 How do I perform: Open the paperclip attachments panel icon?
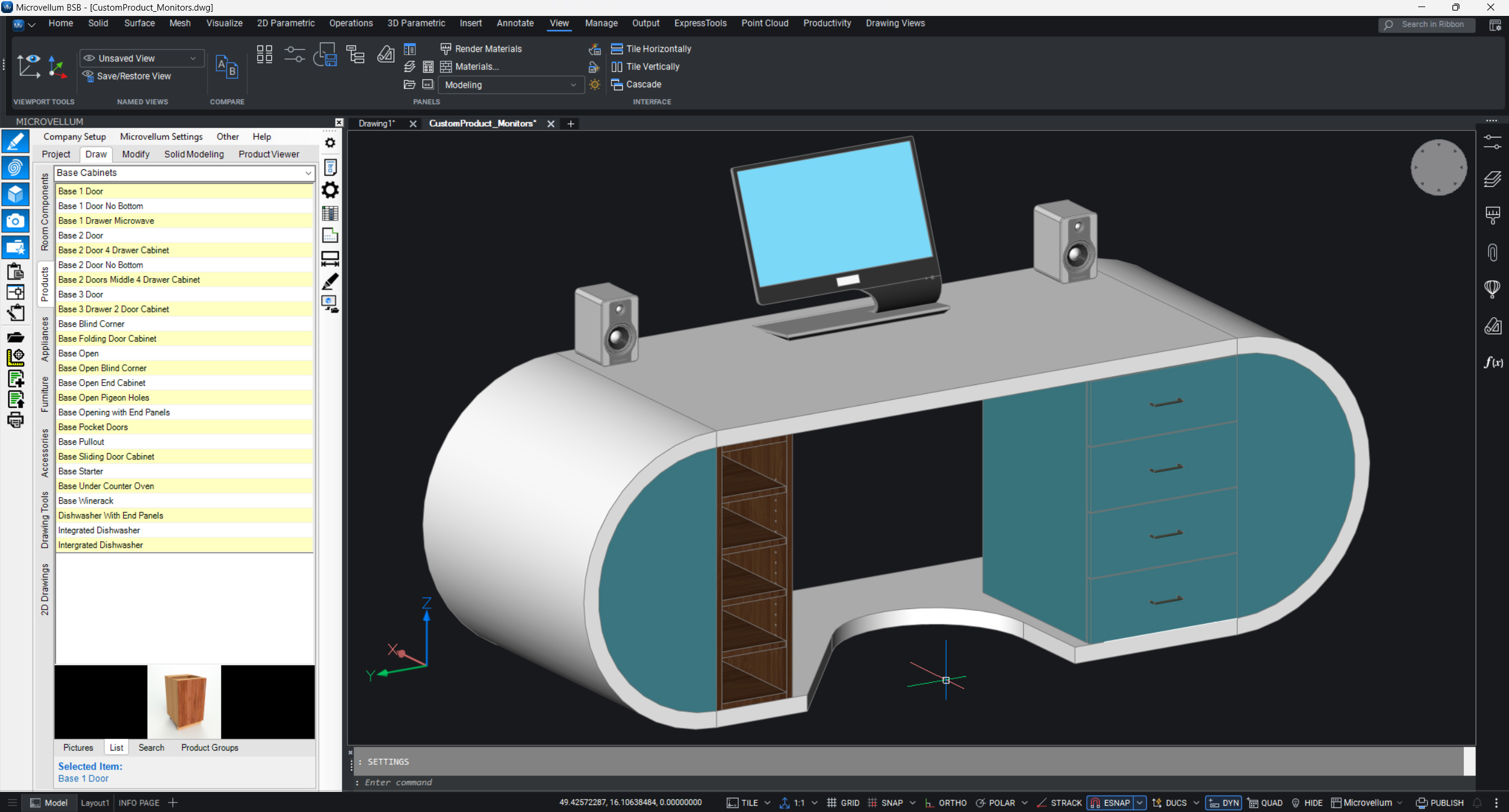(x=1492, y=252)
